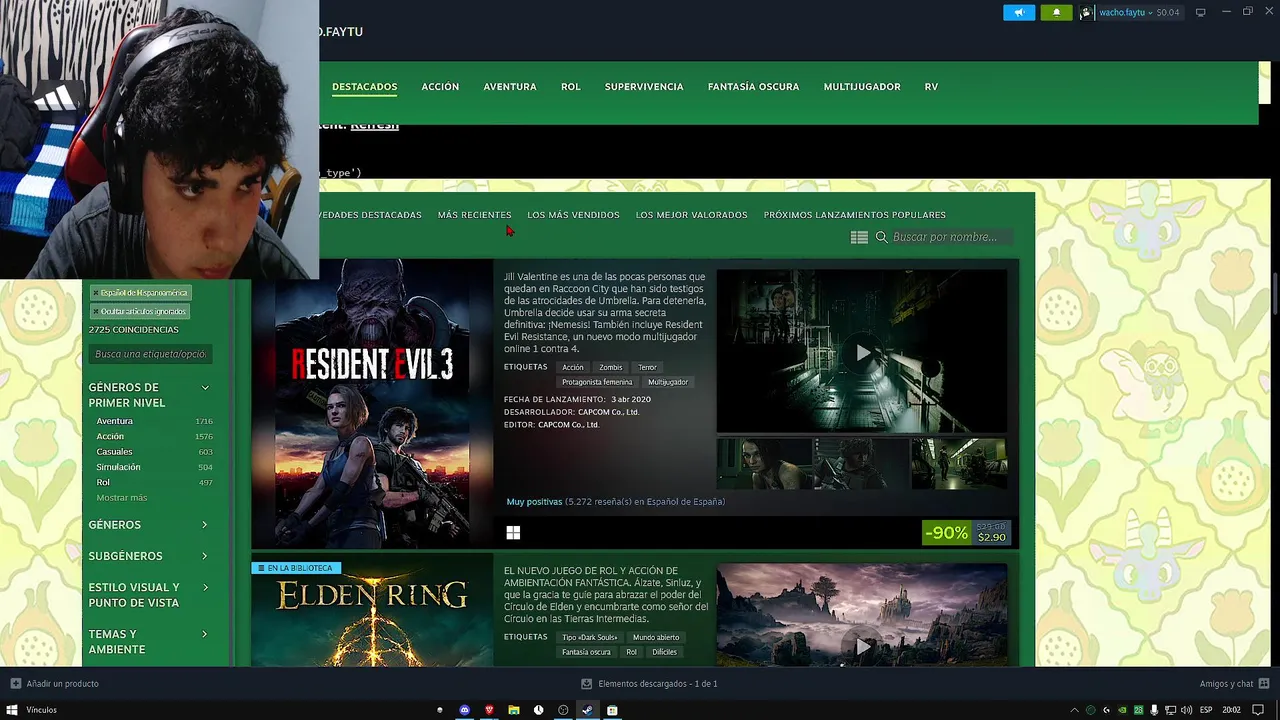1280x720 pixels.
Task: Expand the Géneros filter section
Action: (x=148, y=525)
